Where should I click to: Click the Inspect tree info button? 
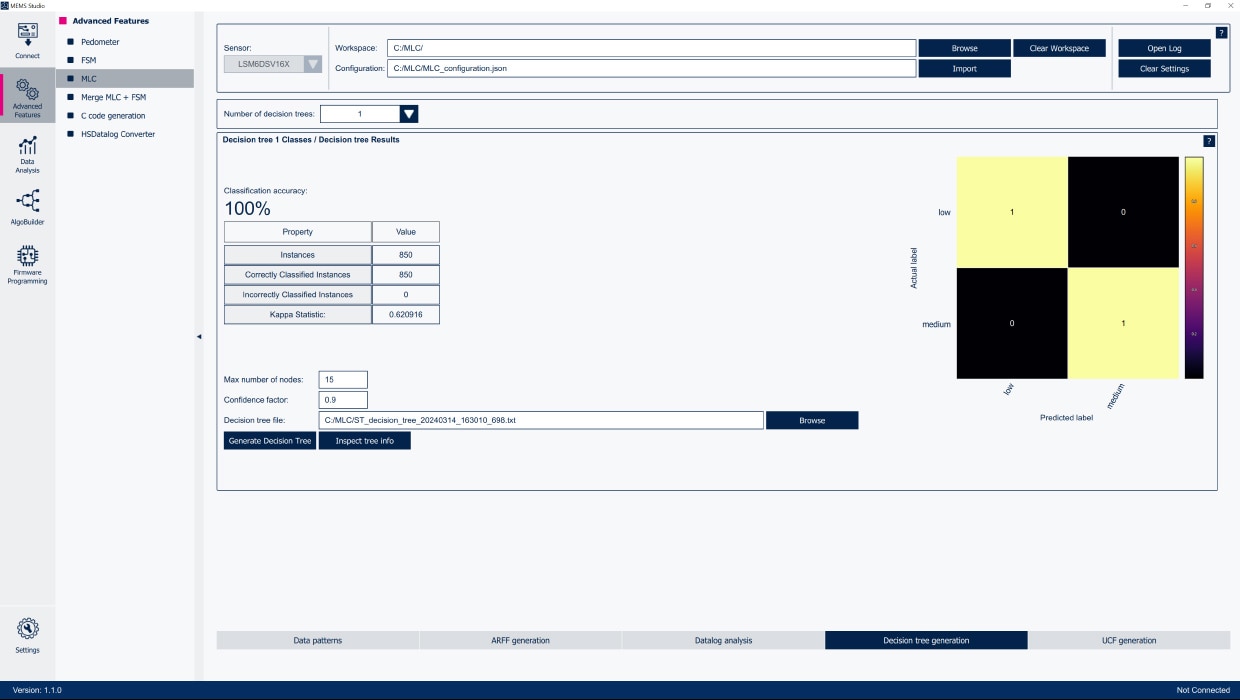click(x=364, y=441)
